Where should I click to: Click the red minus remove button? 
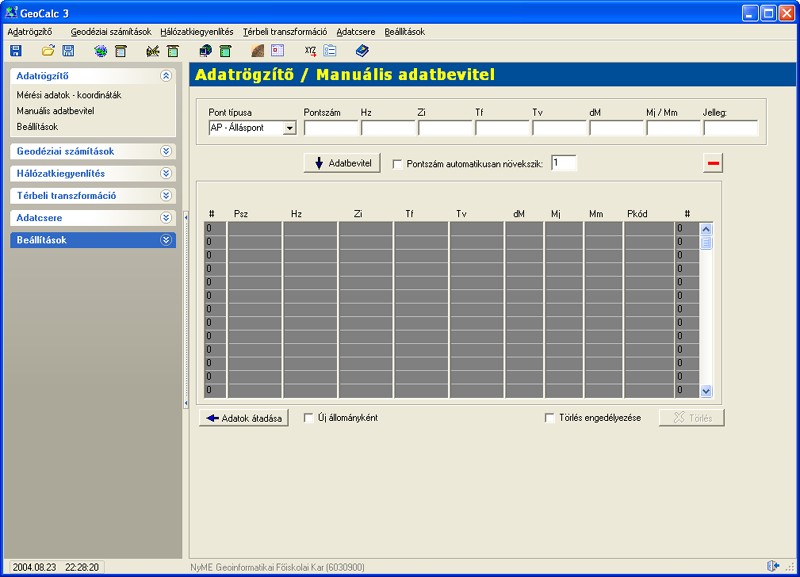(x=713, y=163)
